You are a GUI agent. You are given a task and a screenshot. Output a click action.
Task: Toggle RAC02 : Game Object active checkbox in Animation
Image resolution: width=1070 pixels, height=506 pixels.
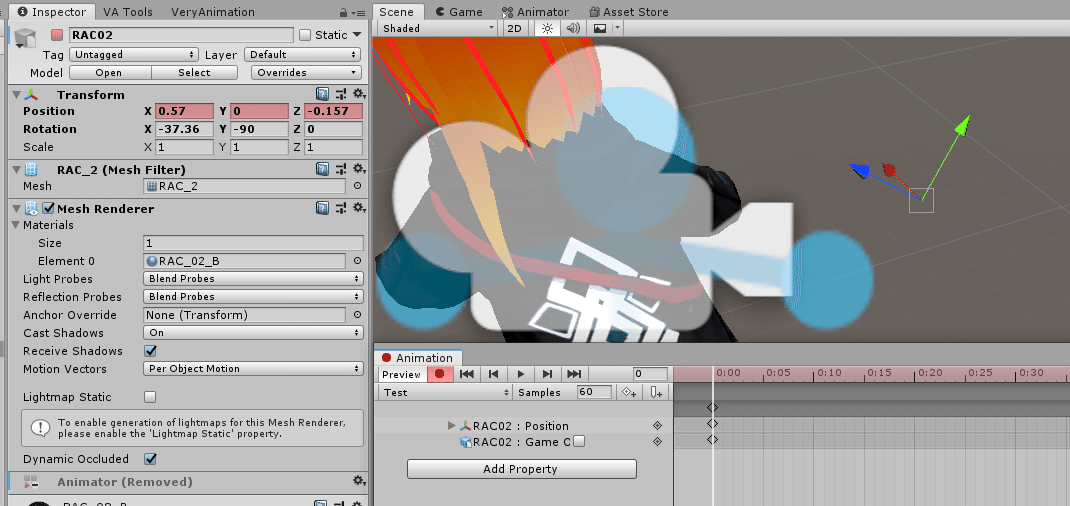[x=579, y=442]
